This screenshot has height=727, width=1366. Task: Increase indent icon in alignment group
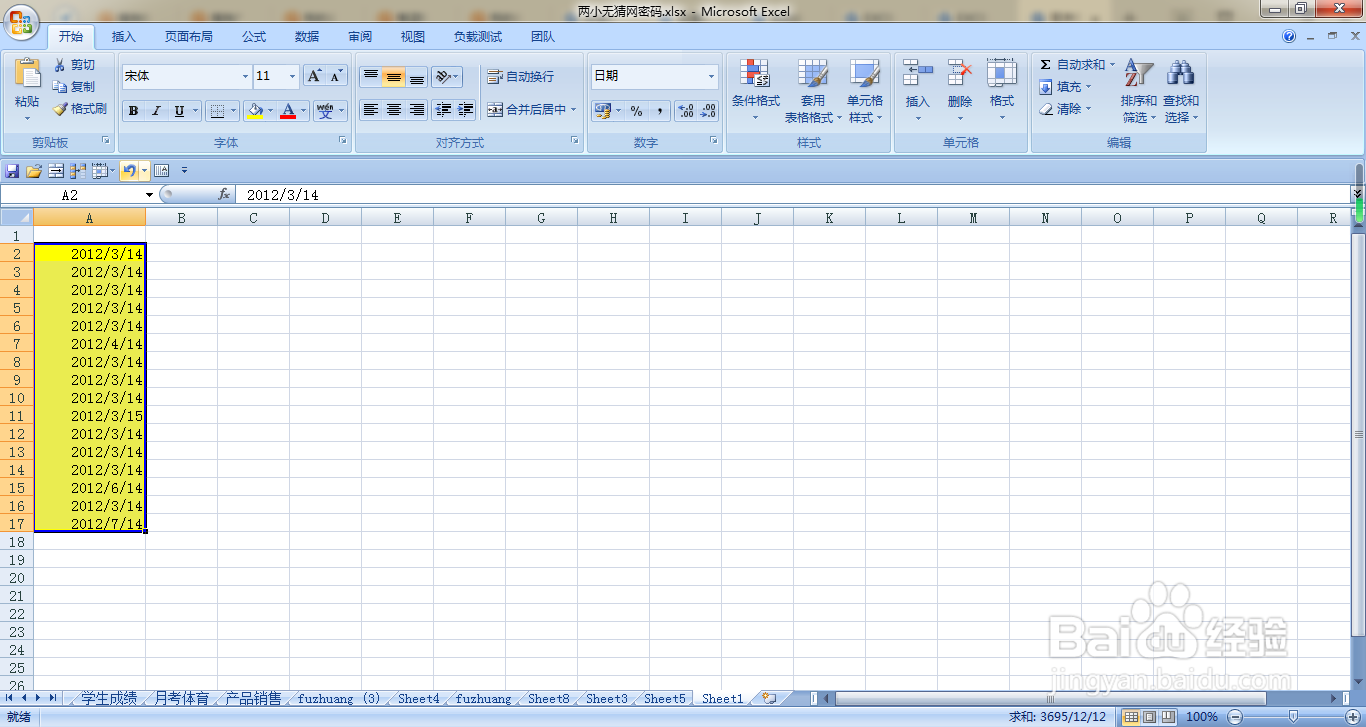pos(465,110)
